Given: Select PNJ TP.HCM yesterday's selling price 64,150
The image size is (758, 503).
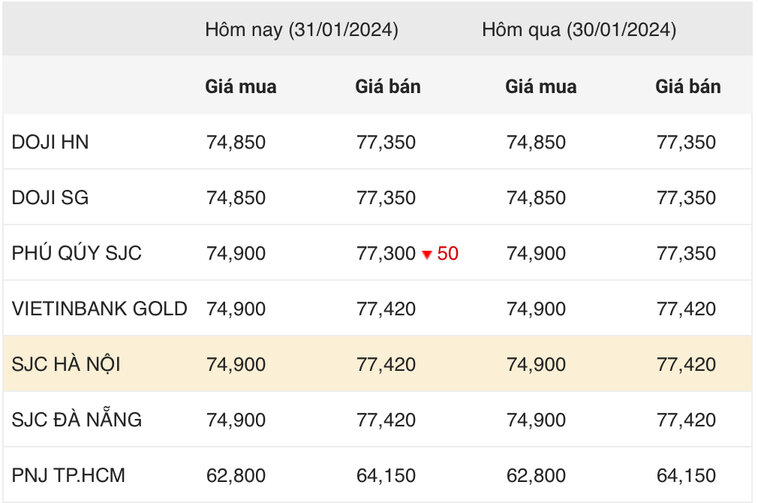Looking at the screenshot, I should click(686, 475).
